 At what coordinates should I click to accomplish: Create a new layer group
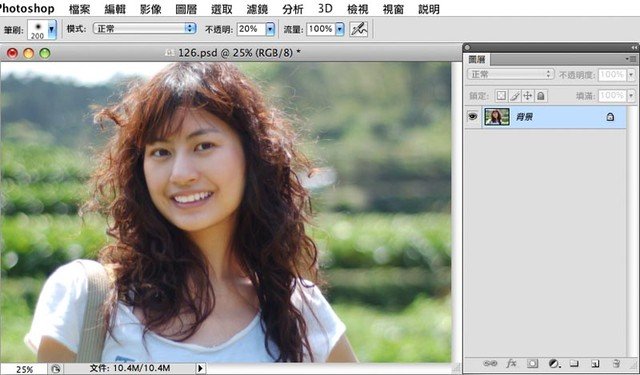(x=574, y=363)
